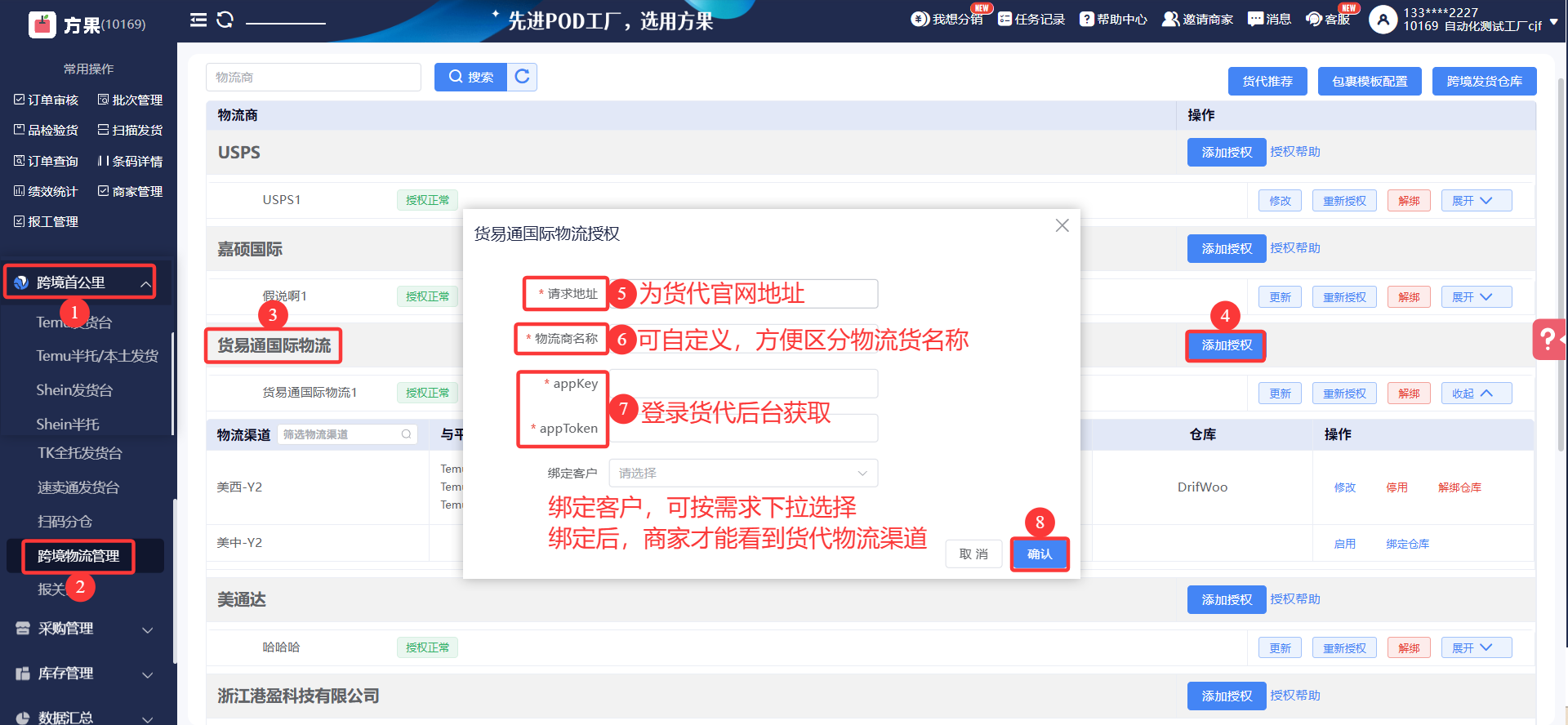Toggle the sidebar collapse hamburger icon

[x=198, y=20]
